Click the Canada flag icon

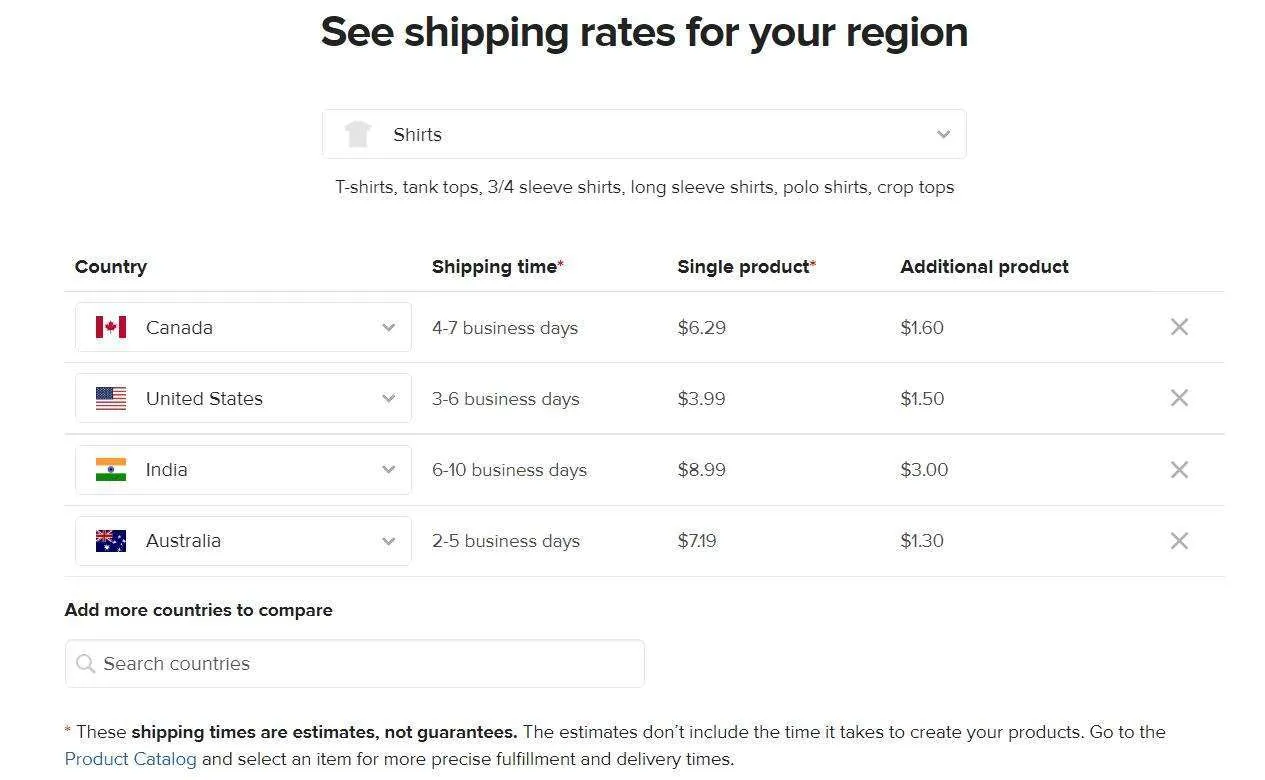tap(111, 327)
